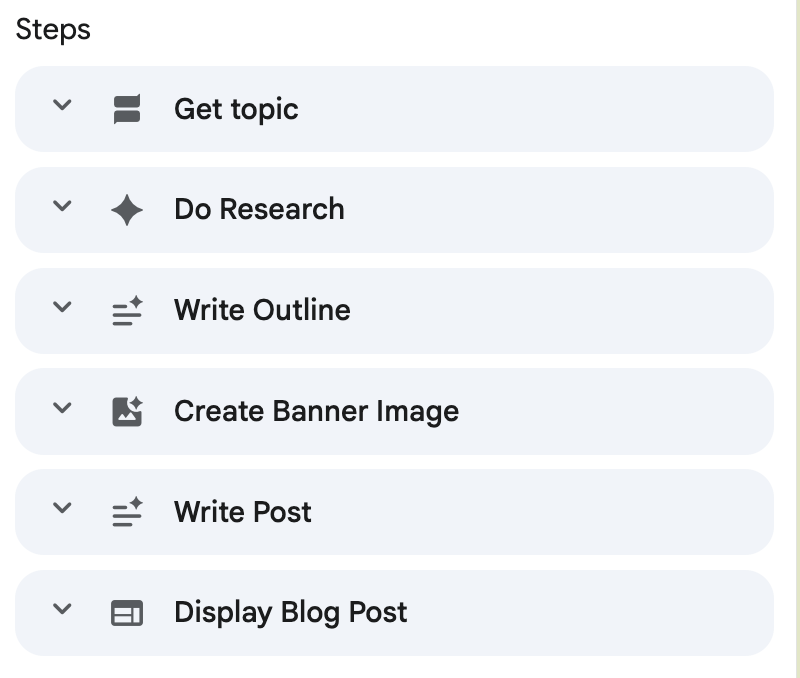The image size is (800, 678).
Task: Open the Create Banner Image label
Action: pos(316,412)
